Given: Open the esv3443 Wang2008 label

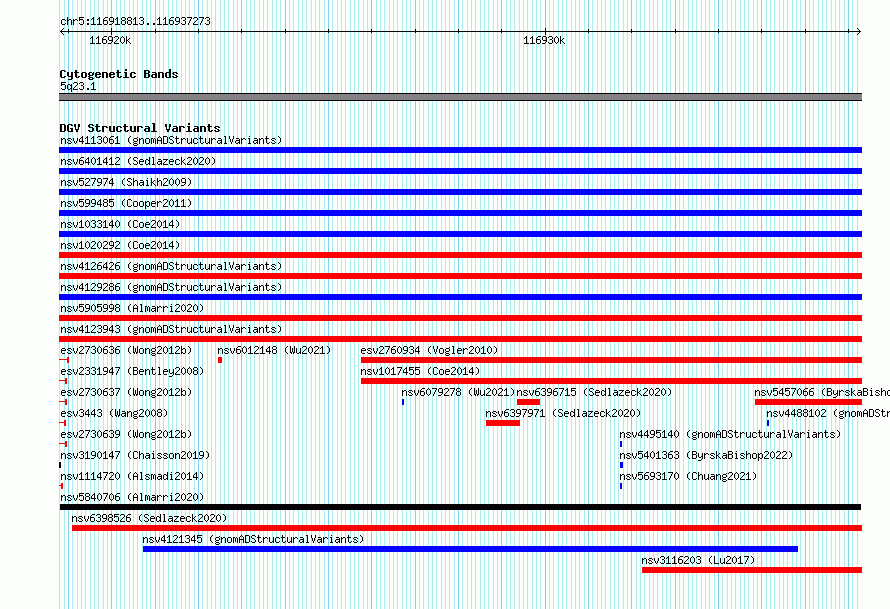Looking at the screenshot, I should coord(114,413).
